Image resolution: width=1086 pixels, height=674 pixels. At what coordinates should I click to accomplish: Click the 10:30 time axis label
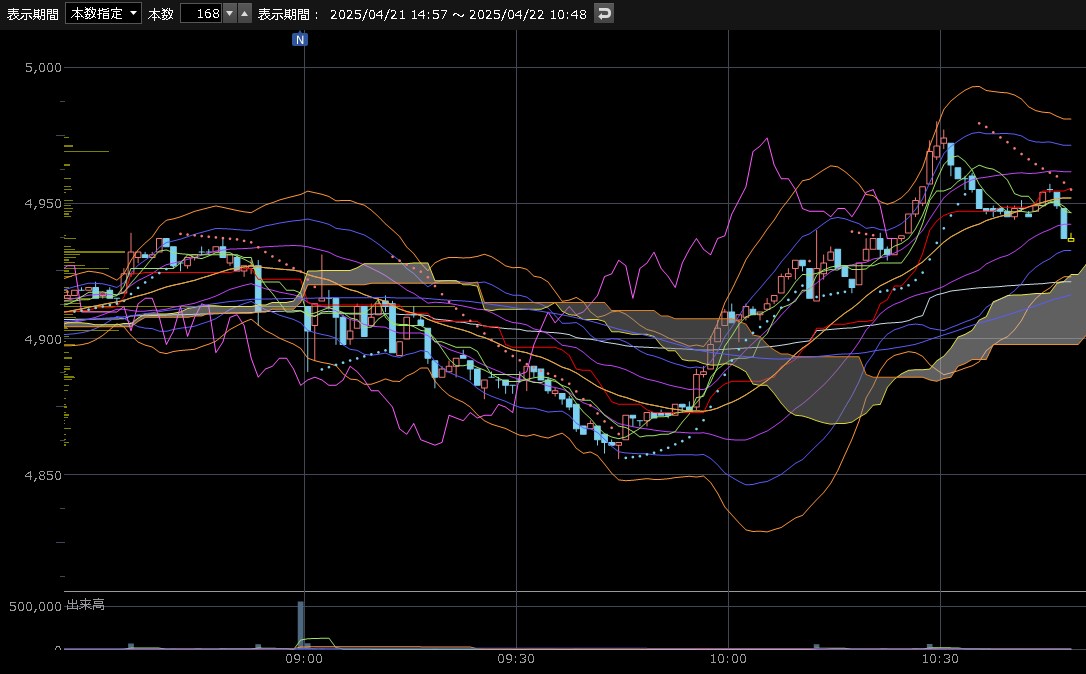tap(940, 659)
